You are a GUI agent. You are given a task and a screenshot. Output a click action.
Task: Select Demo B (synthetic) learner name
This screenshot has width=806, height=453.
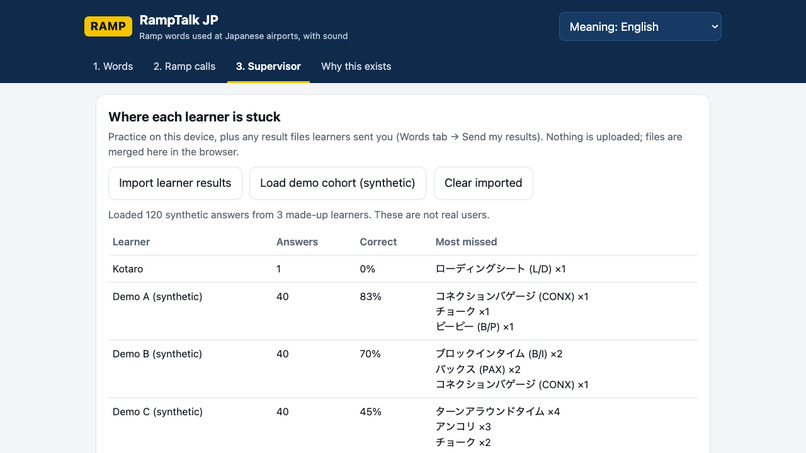pyautogui.click(x=157, y=354)
